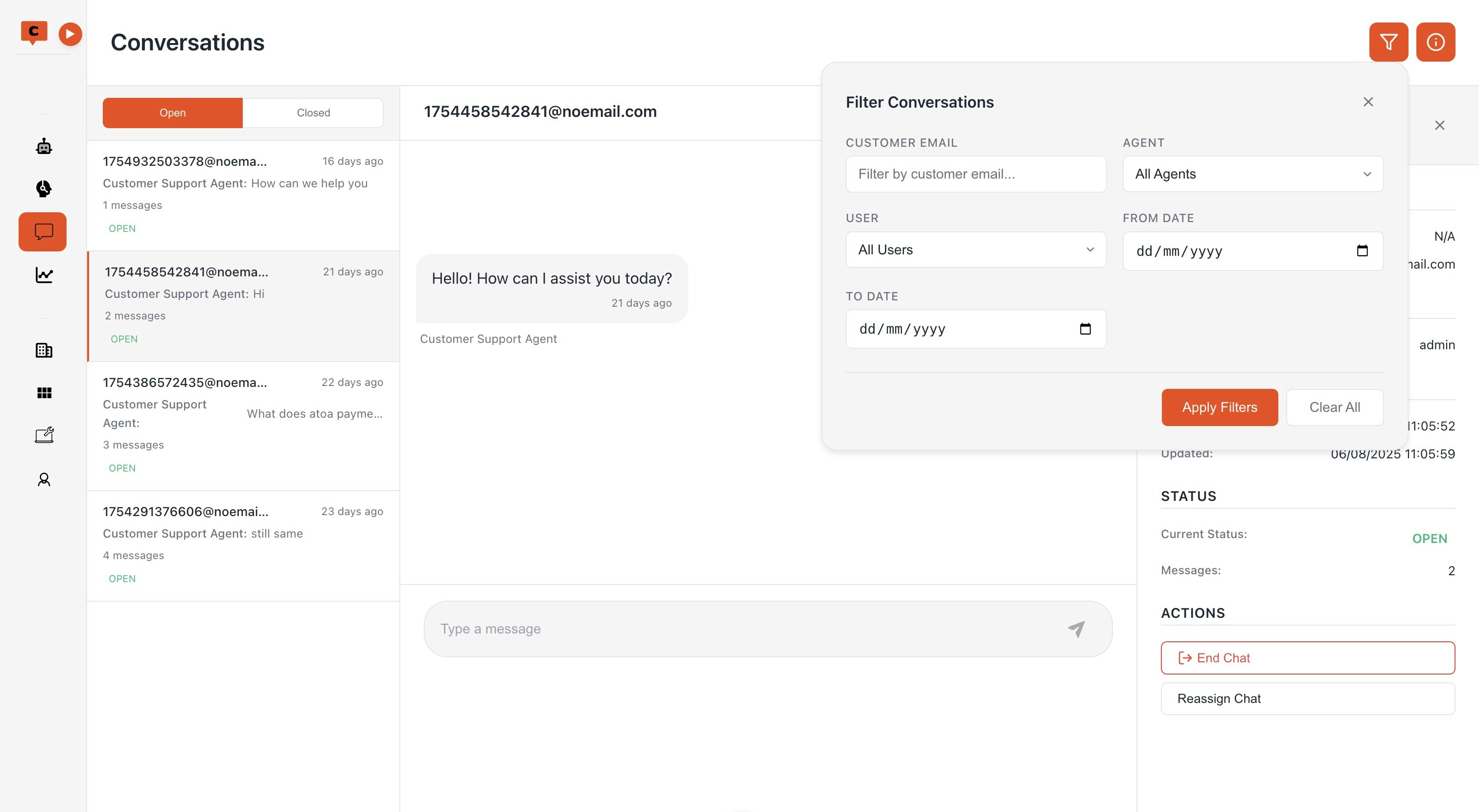1479x812 pixels.
Task: Click the Apply Filters button
Action: (x=1220, y=407)
